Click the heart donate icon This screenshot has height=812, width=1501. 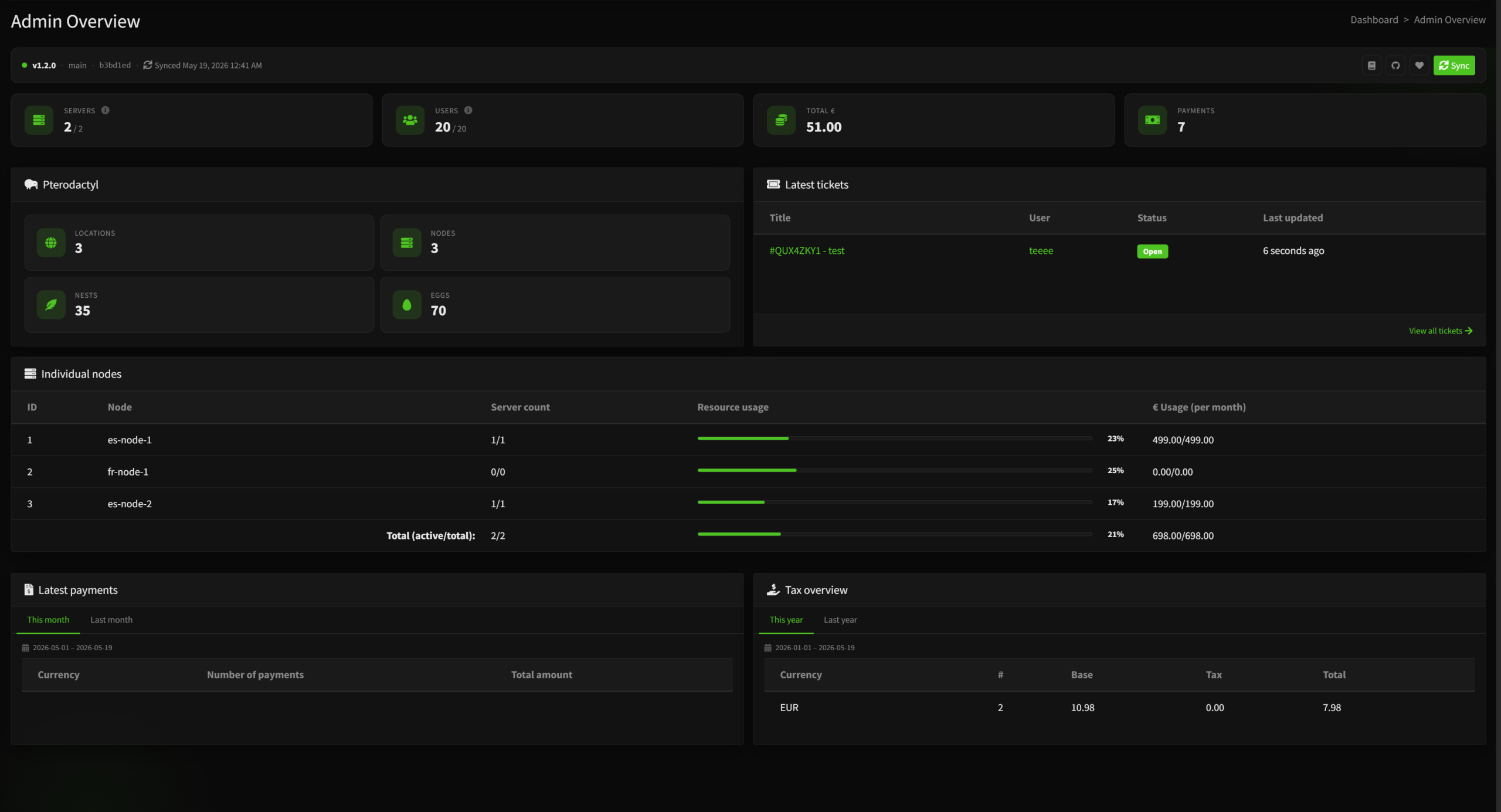(1419, 66)
